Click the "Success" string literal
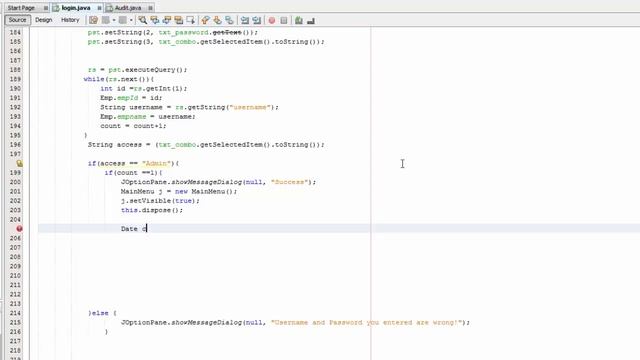The image size is (640, 360). pos(289,182)
